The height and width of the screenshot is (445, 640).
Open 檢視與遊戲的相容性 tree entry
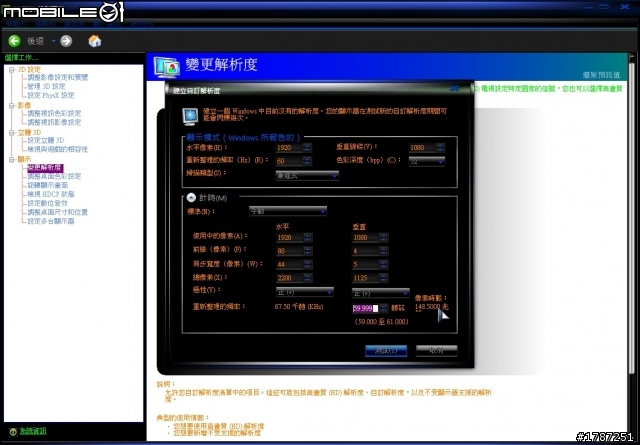coord(58,149)
